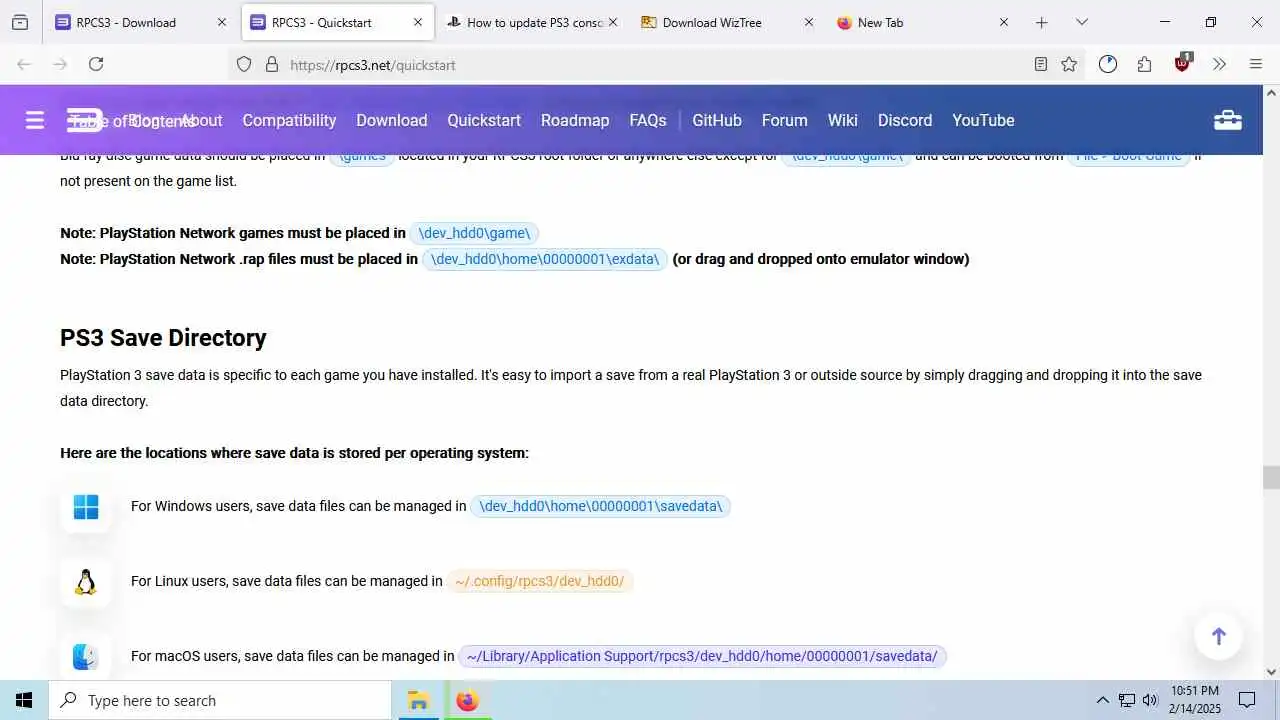Visit the Discord link in navigation
The height and width of the screenshot is (720, 1280).
pos(905,120)
